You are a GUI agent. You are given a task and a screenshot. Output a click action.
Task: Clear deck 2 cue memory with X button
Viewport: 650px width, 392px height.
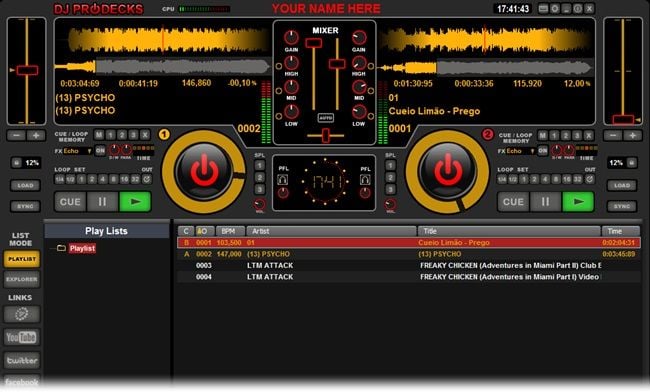[x=588, y=135]
